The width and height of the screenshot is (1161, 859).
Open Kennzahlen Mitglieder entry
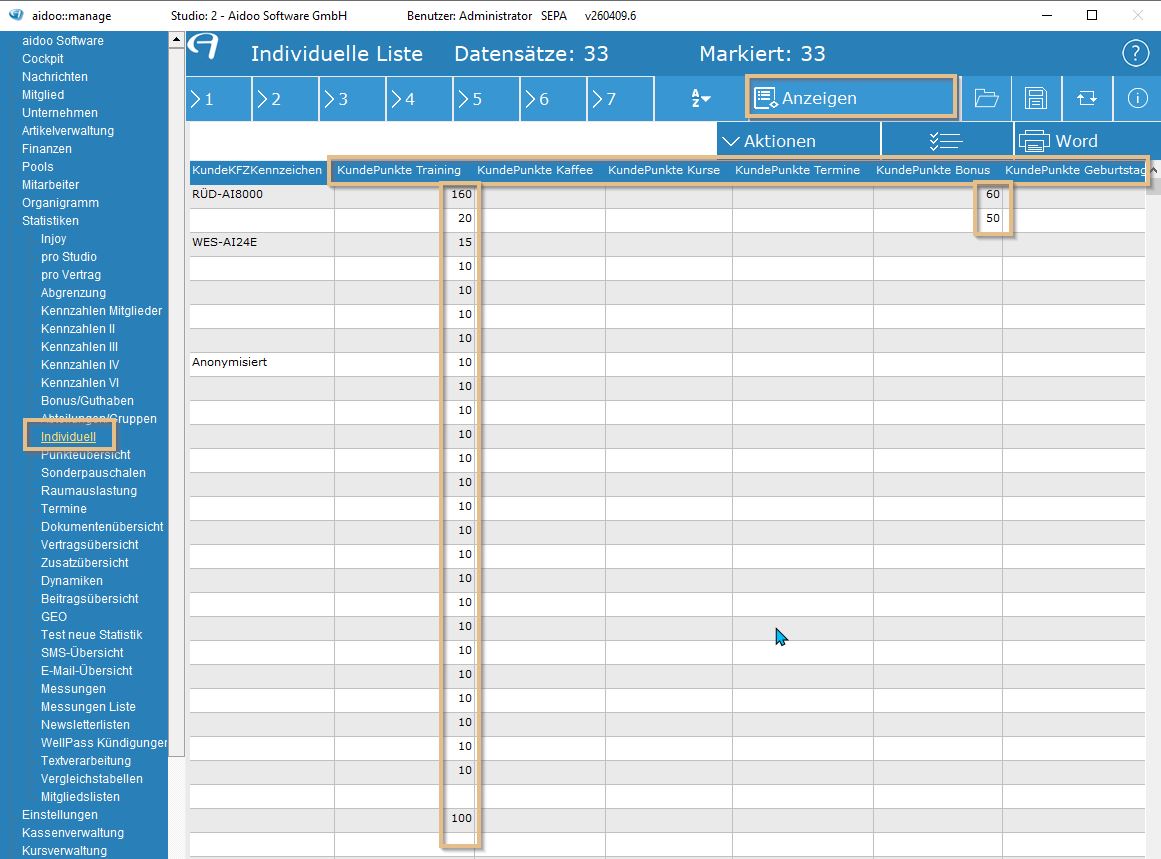coord(101,311)
